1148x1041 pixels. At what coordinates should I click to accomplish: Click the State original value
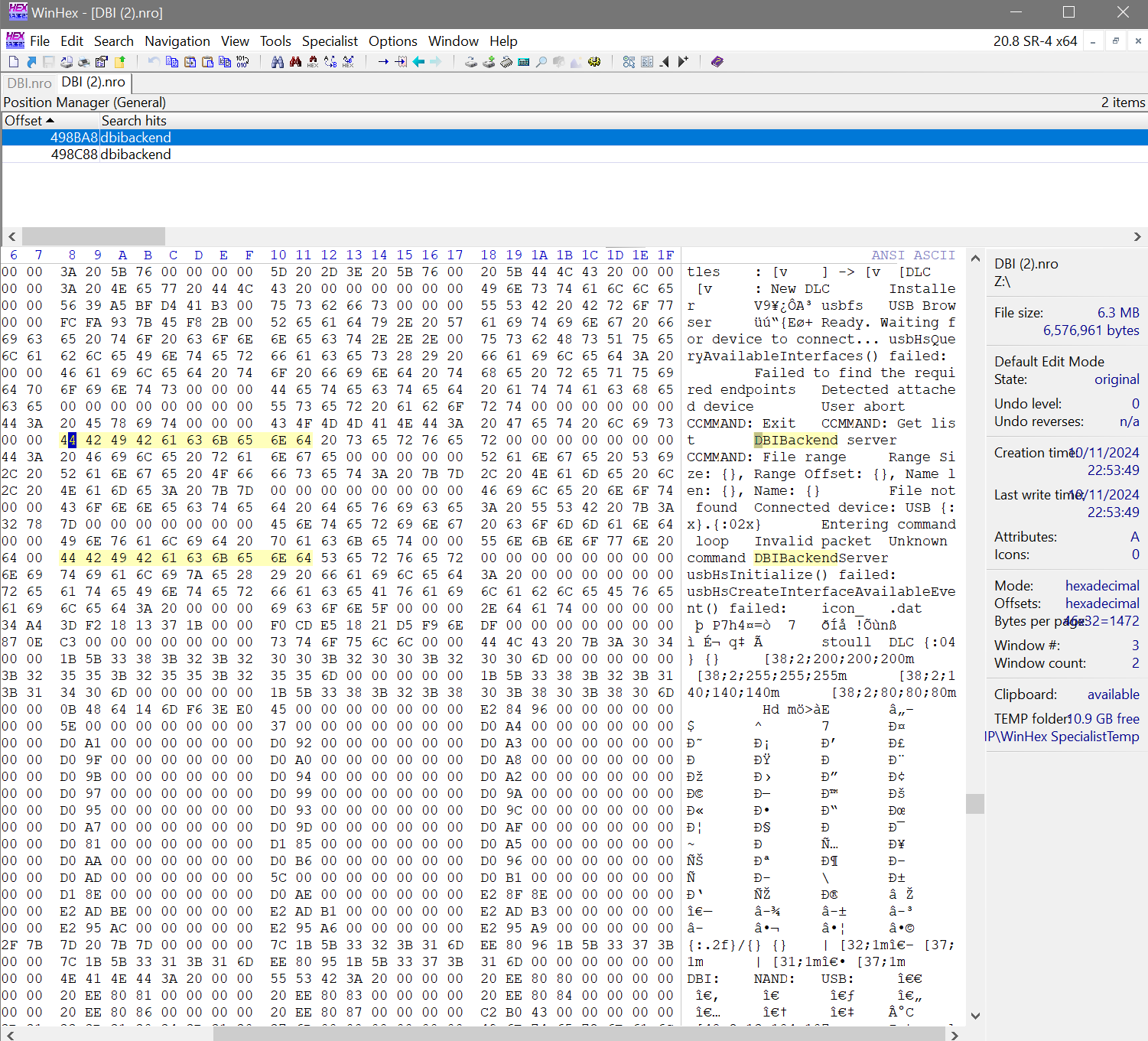(x=1117, y=379)
